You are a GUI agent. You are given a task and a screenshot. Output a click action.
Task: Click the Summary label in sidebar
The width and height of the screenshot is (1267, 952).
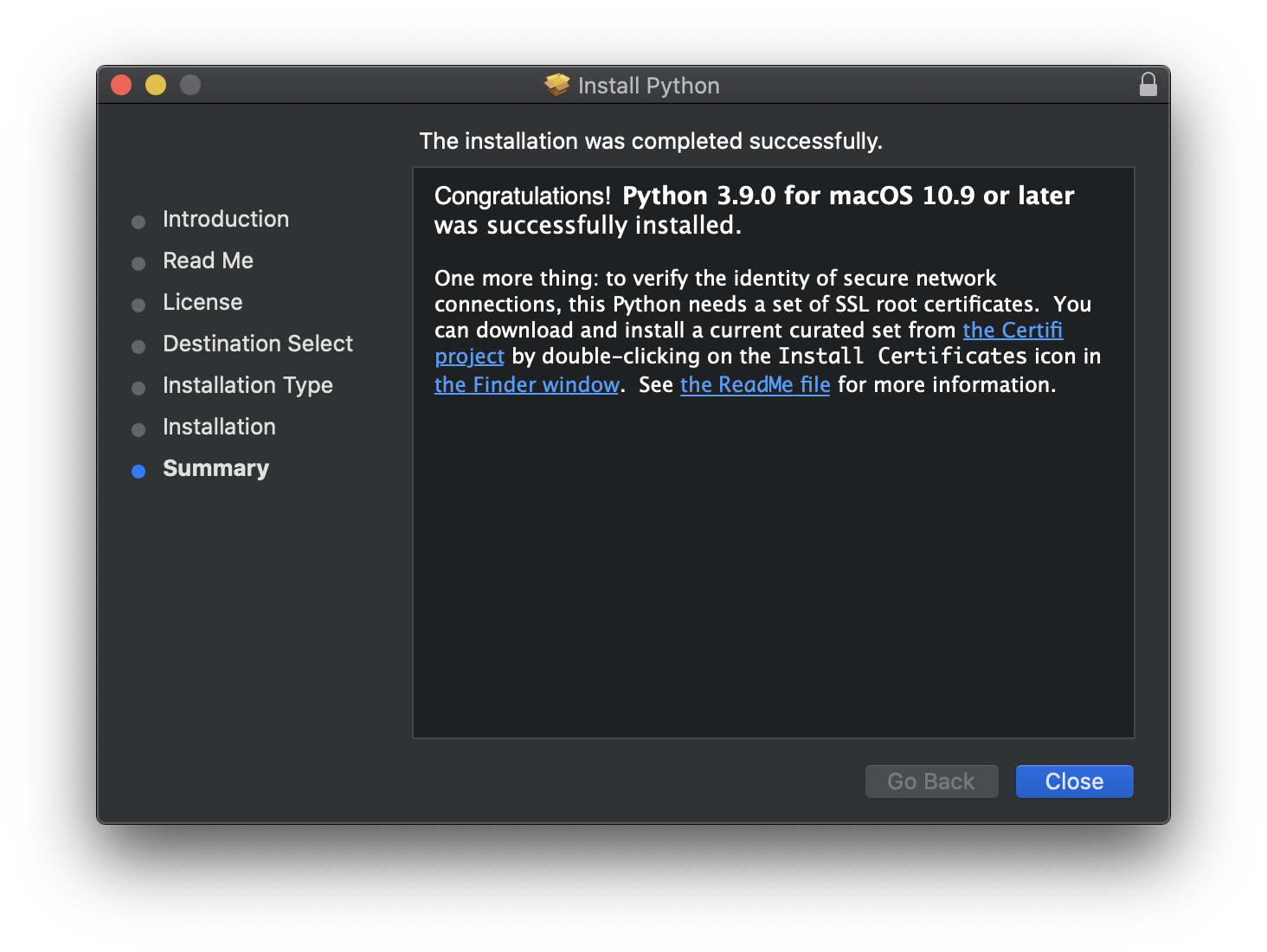coord(215,468)
